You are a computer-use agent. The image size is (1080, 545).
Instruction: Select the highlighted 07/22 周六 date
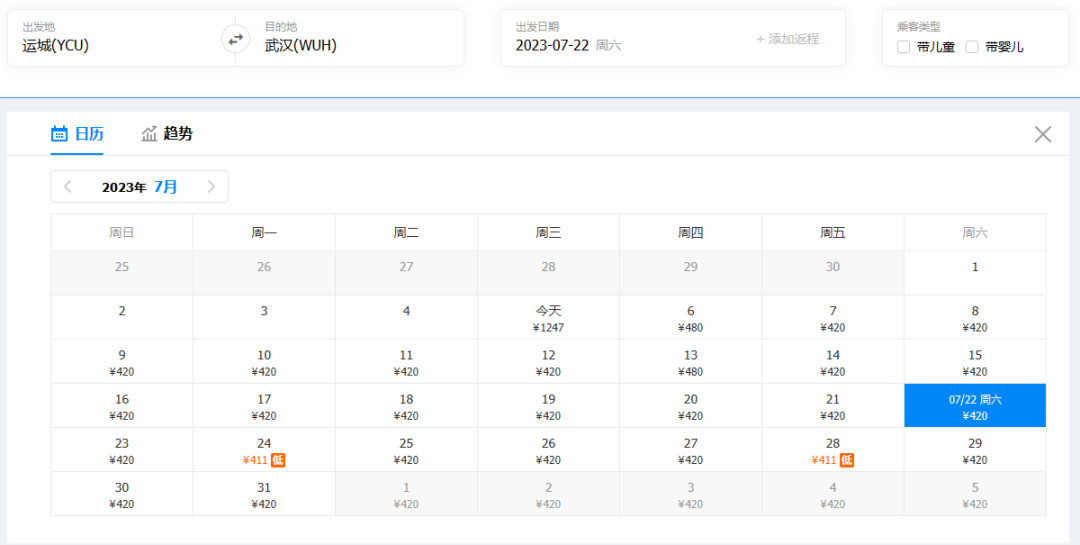[975, 406]
